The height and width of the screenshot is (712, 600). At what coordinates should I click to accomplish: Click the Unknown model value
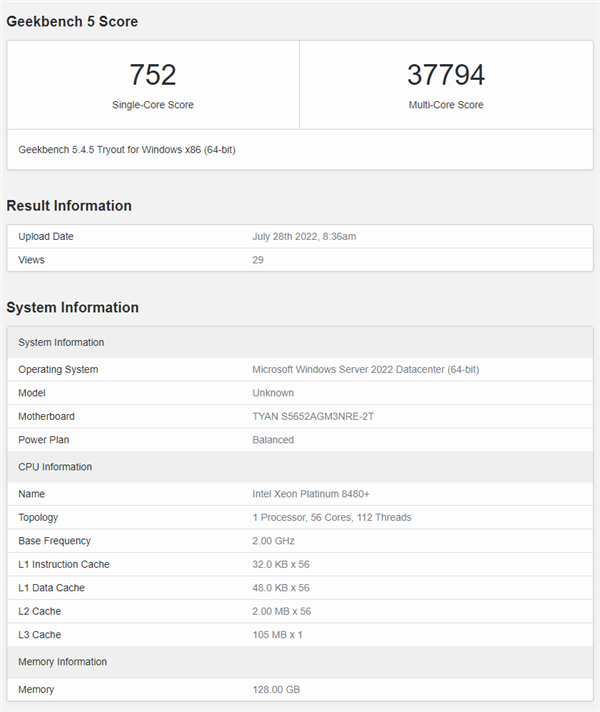(x=273, y=393)
